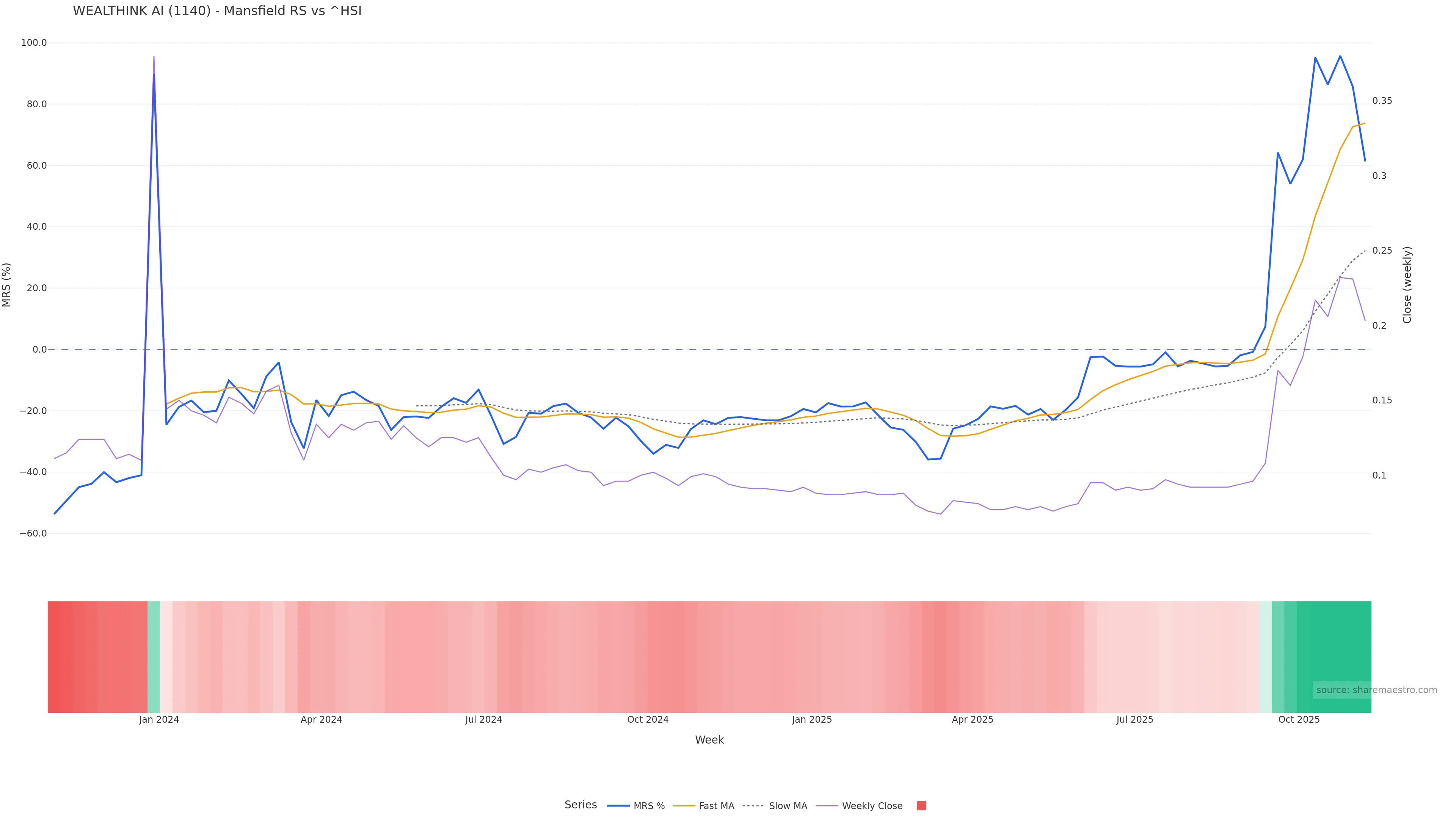
Task: Click the MRS (%) y-axis title
Action: click(x=7, y=285)
